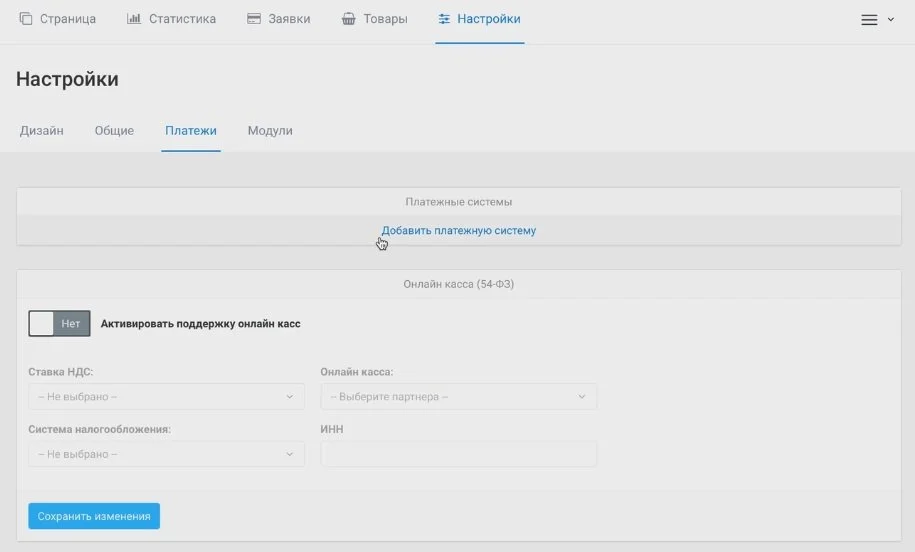Click the Активировать поддержку онлайн касс label
This screenshot has height=552, width=915.
[200, 324]
